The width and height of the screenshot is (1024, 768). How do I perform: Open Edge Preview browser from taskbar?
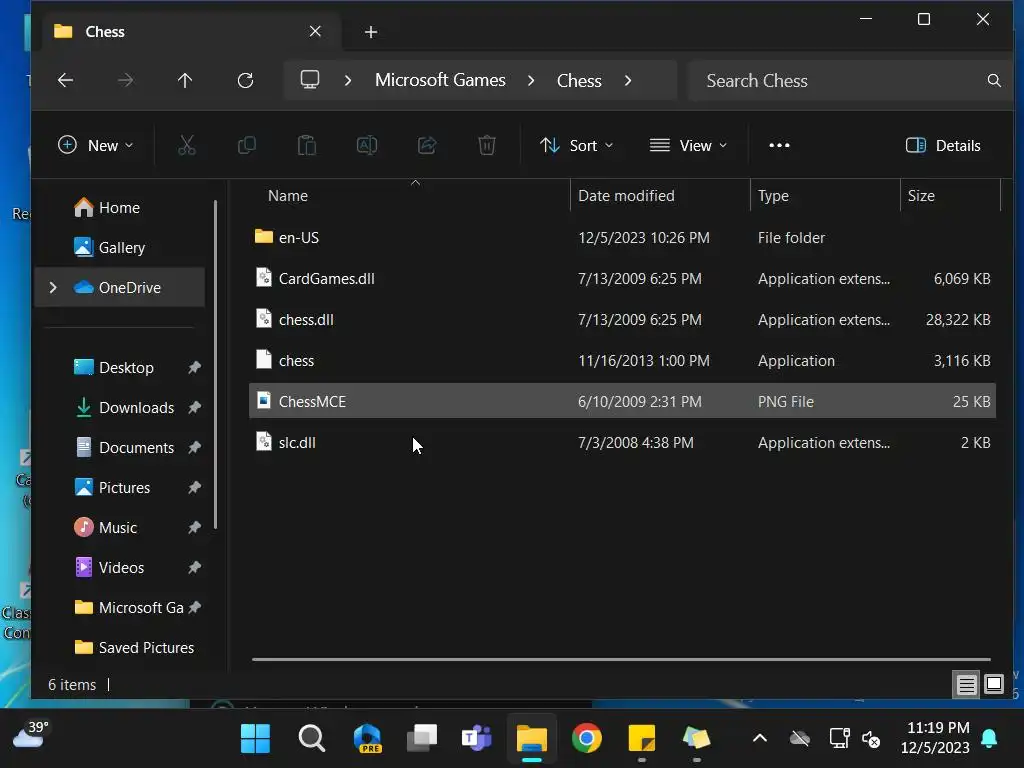(x=367, y=739)
